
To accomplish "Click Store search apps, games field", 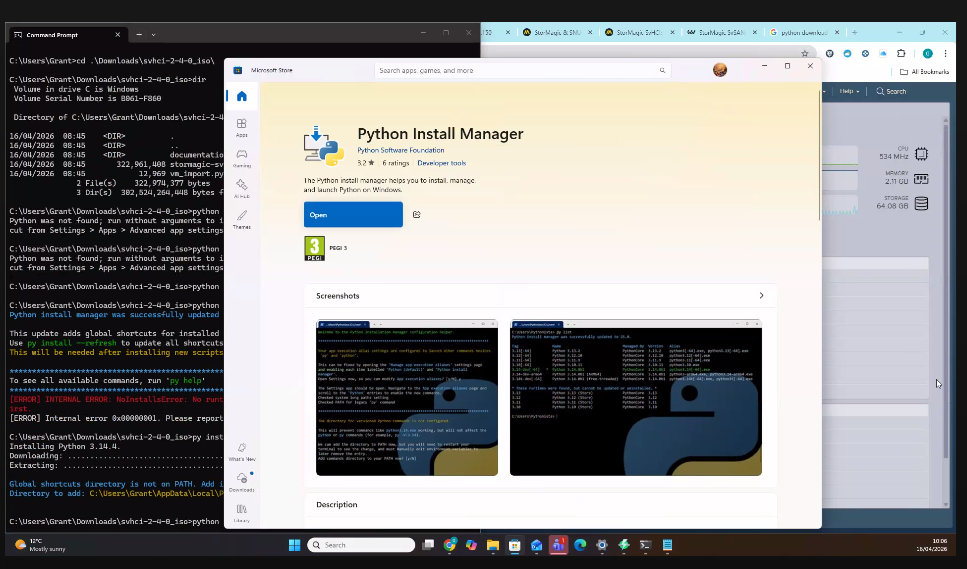I will (522, 70).
